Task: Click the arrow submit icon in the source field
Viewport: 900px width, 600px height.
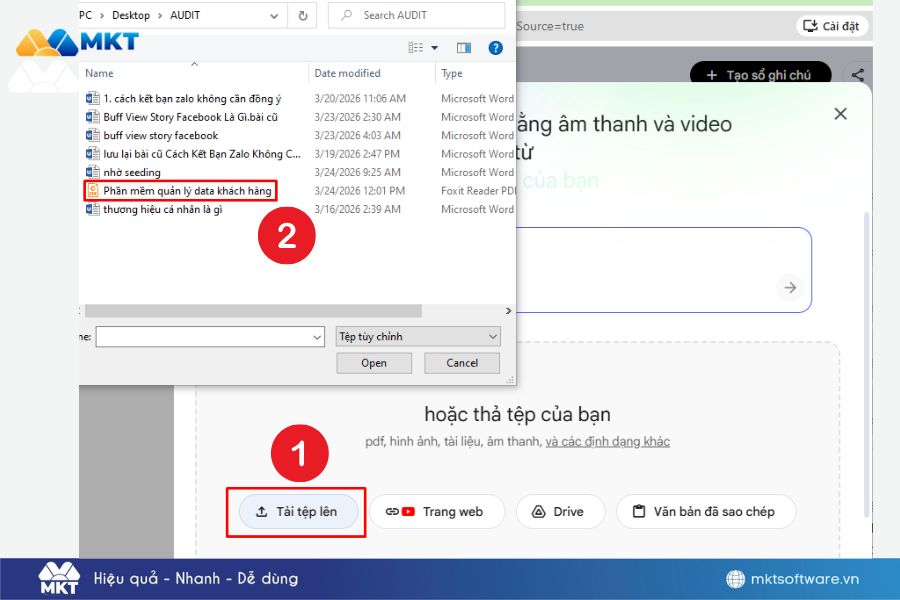Action: click(790, 287)
